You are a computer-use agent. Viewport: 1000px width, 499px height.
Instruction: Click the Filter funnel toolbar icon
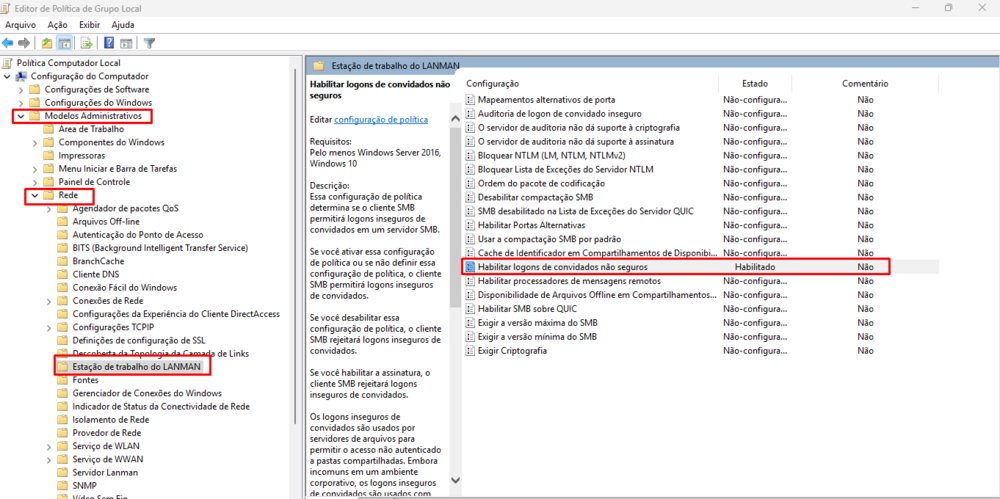[x=150, y=43]
